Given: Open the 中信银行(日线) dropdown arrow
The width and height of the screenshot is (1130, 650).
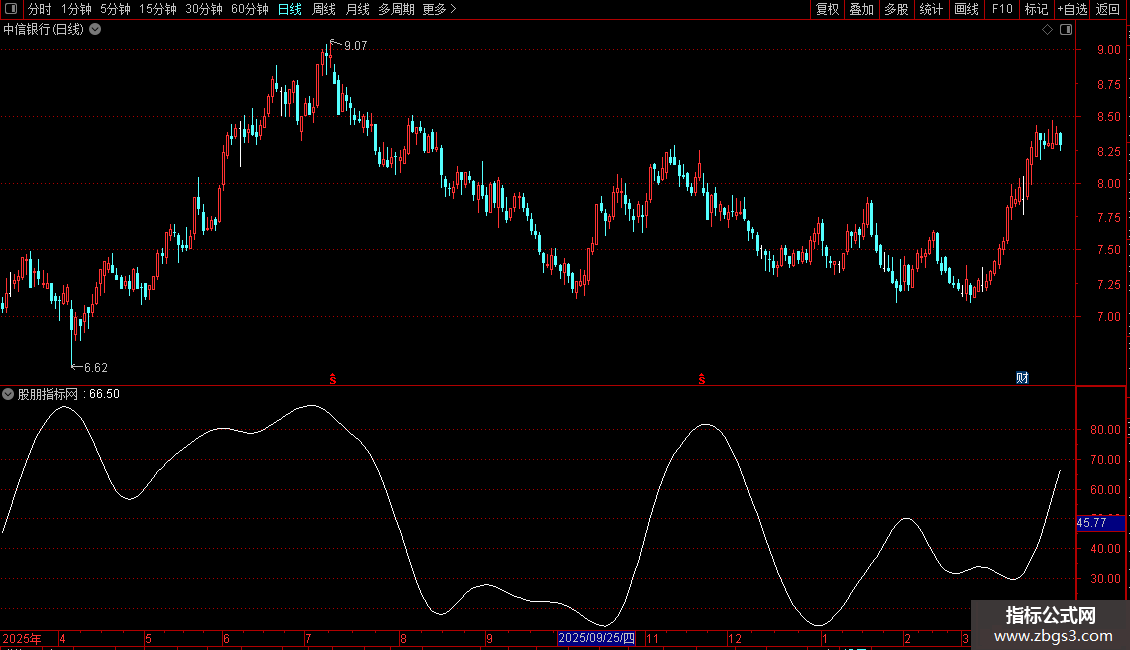Looking at the screenshot, I should click(x=95, y=29).
